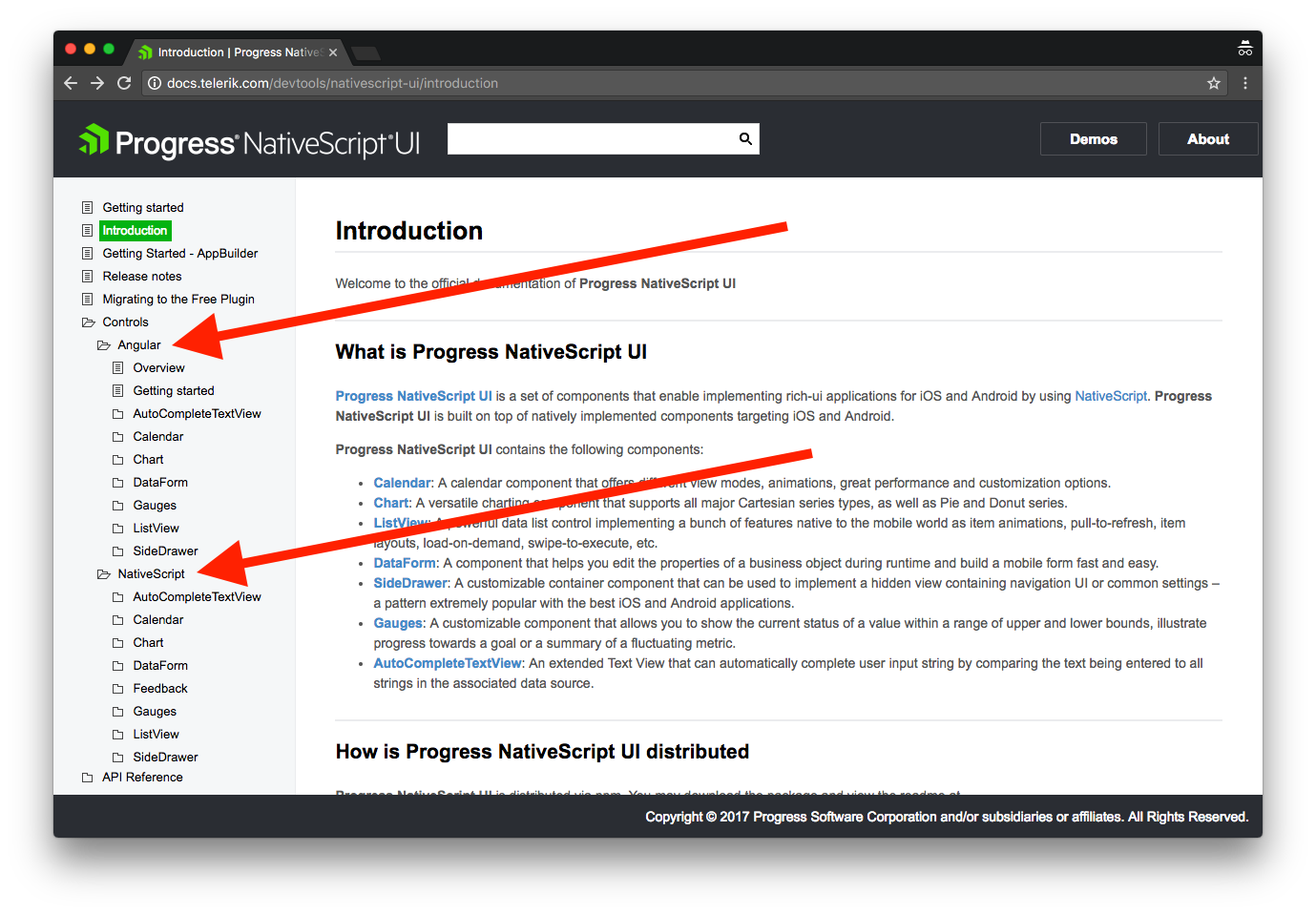Image resolution: width=1316 pixels, height=914 pixels.
Task: Click the Demos button
Action: click(x=1093, y=138)
